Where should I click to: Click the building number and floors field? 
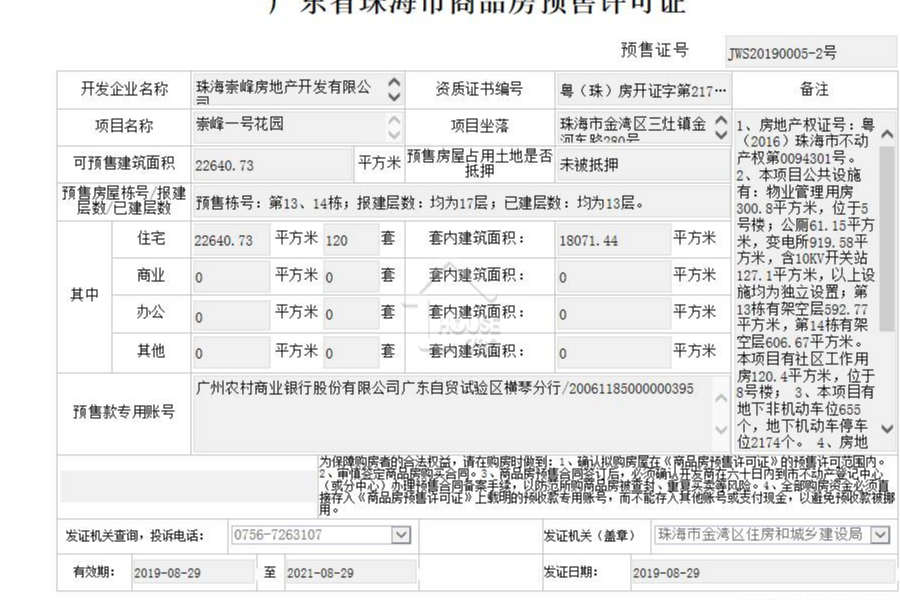pyautogui.click(x=461, y=202)
